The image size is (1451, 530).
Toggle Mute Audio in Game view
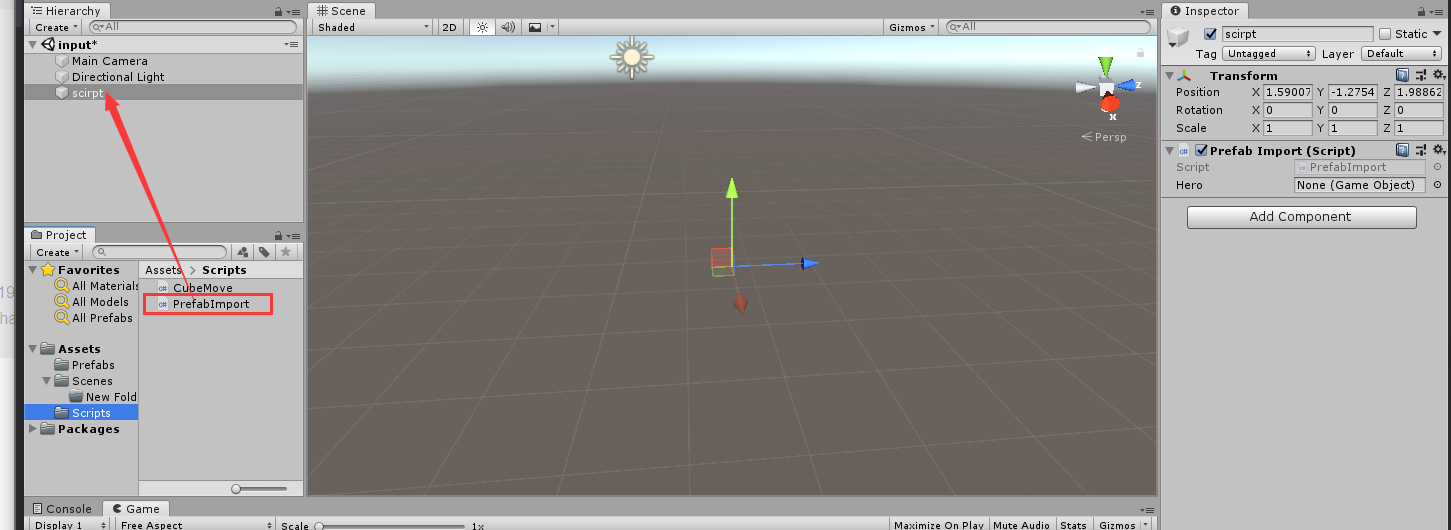[1020, 525]
